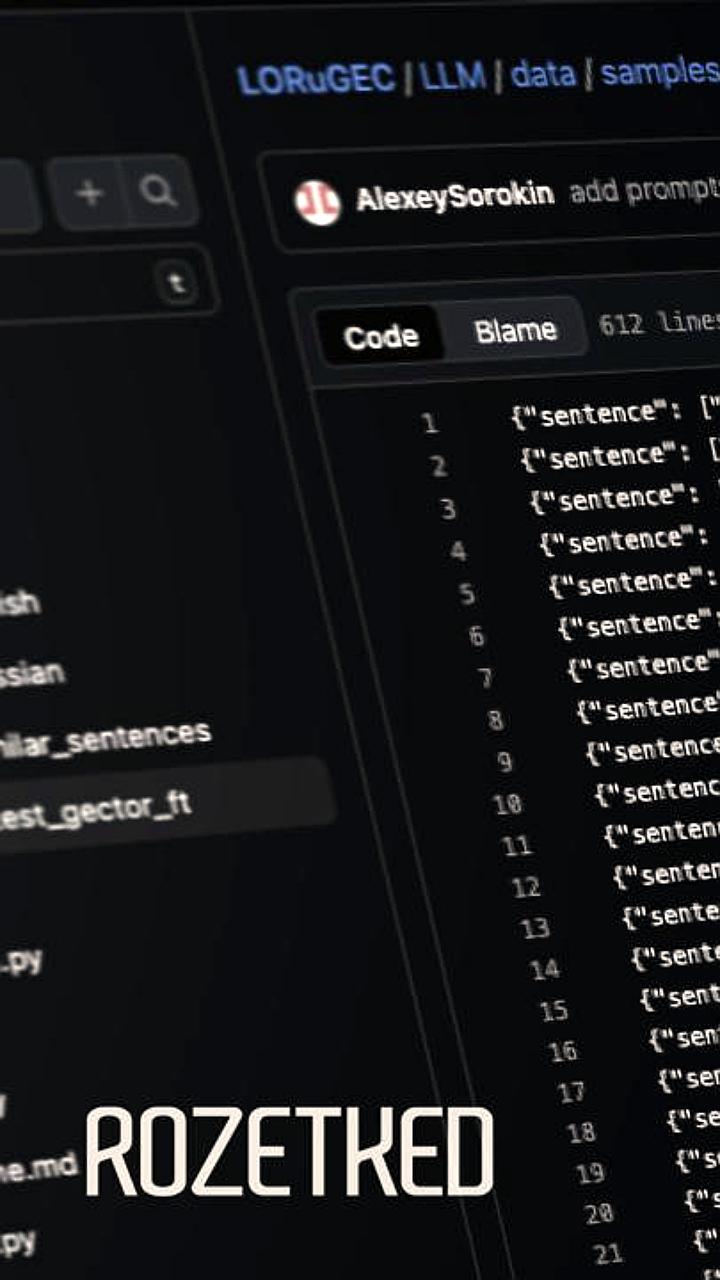Click the magnifier search icon

coord(158,190)
